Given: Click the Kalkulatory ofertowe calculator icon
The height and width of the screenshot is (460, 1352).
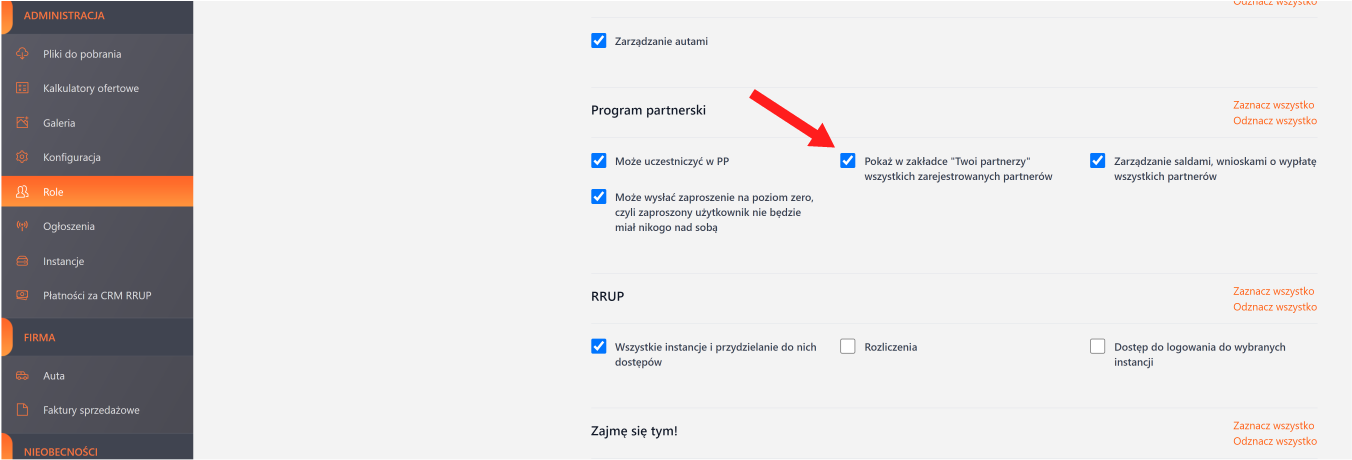Looking at the screenshot, I should pyautogui.click(x=22, y=88).
